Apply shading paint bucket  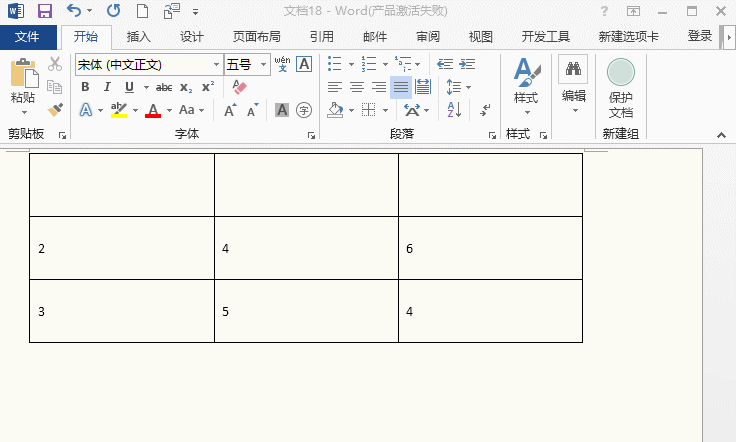click(x=335, y=110)
